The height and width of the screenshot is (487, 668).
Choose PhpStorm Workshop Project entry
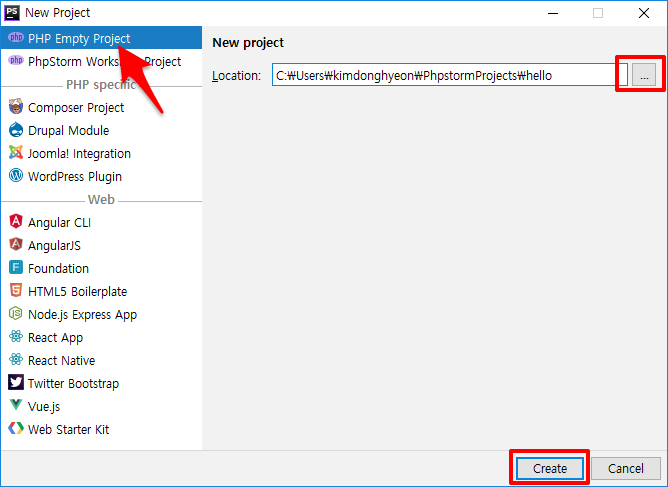pyautogui.click(x=101, y=61)
